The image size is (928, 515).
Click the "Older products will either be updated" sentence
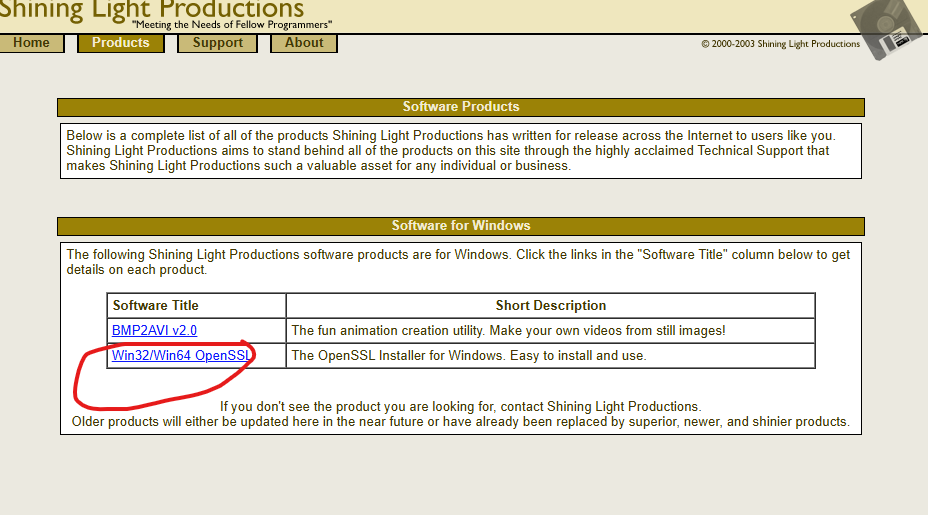coord(460,421)
